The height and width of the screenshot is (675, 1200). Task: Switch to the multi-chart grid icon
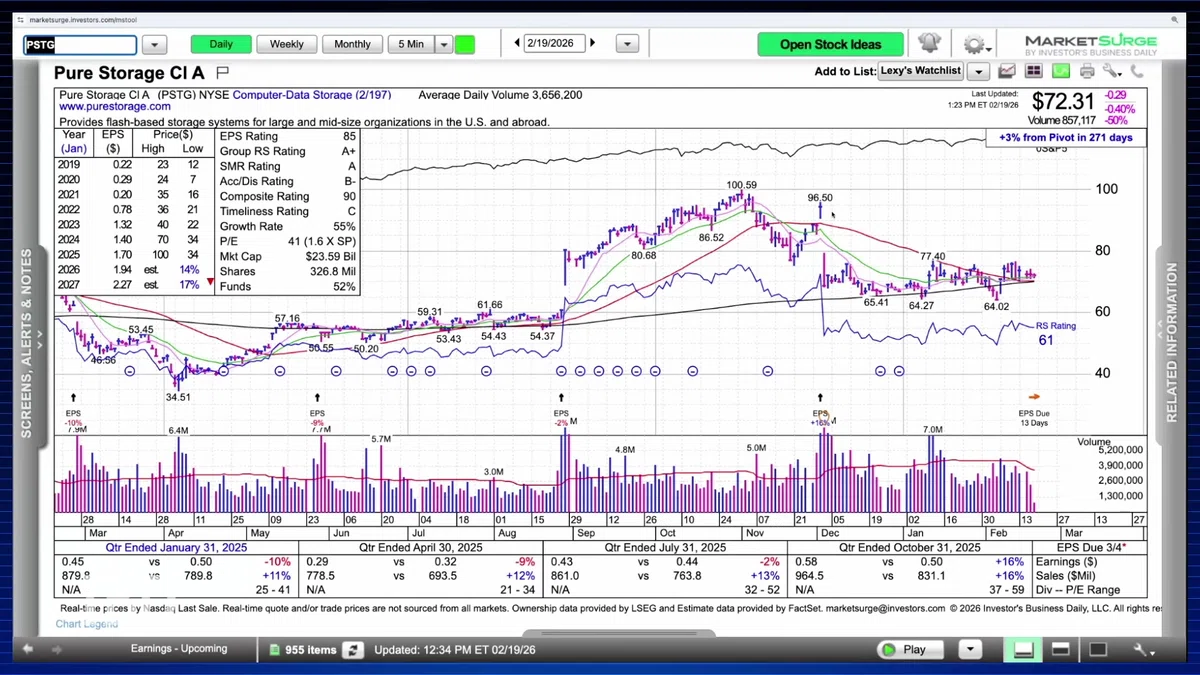click(x=1033, y=71)
